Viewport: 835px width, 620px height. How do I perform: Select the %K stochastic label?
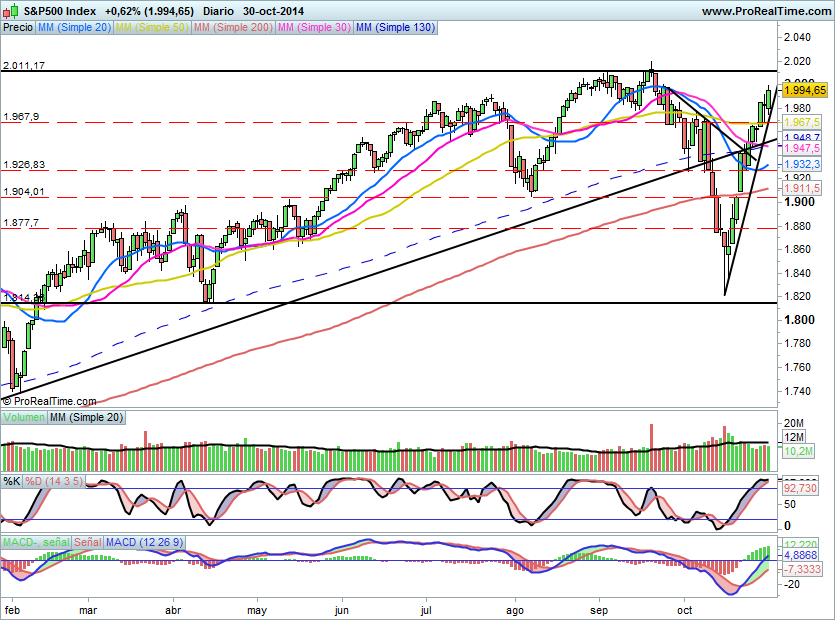tap(13, 480)
